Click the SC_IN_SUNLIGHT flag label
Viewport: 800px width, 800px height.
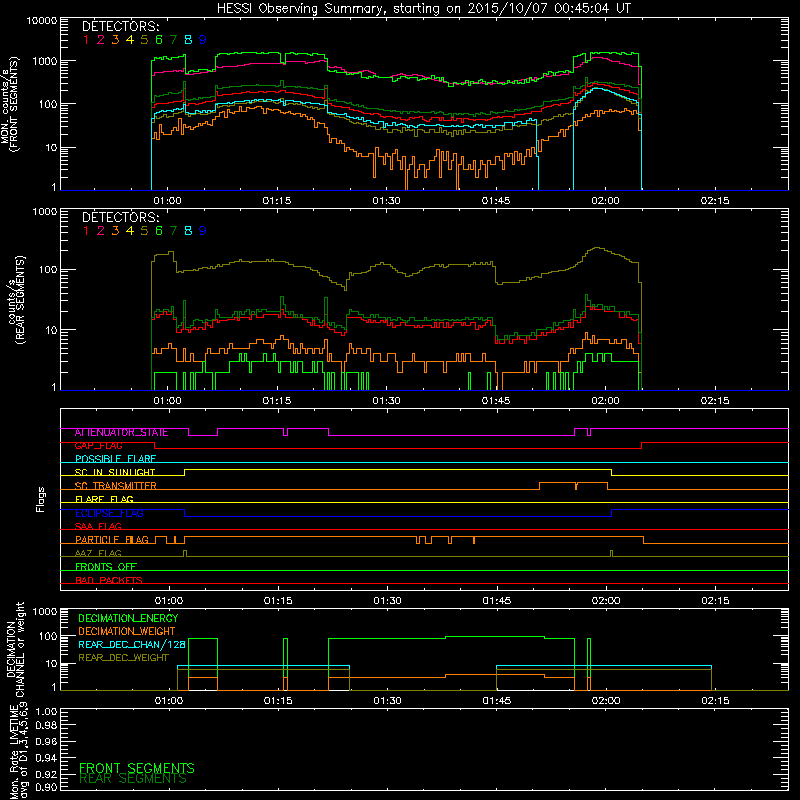(x=115, y=472)
